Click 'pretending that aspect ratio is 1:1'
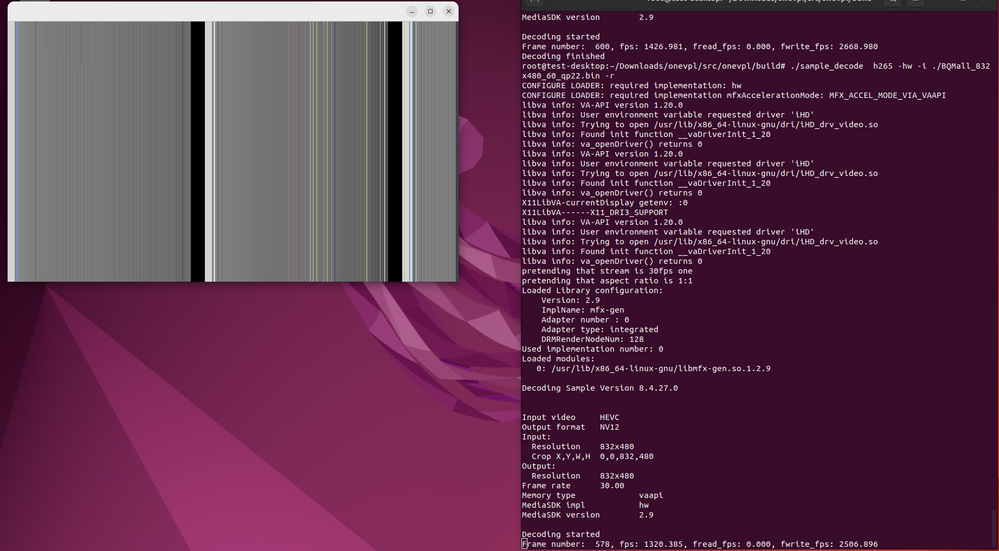The height and width of the screenshot is (551, 999). 607,280
